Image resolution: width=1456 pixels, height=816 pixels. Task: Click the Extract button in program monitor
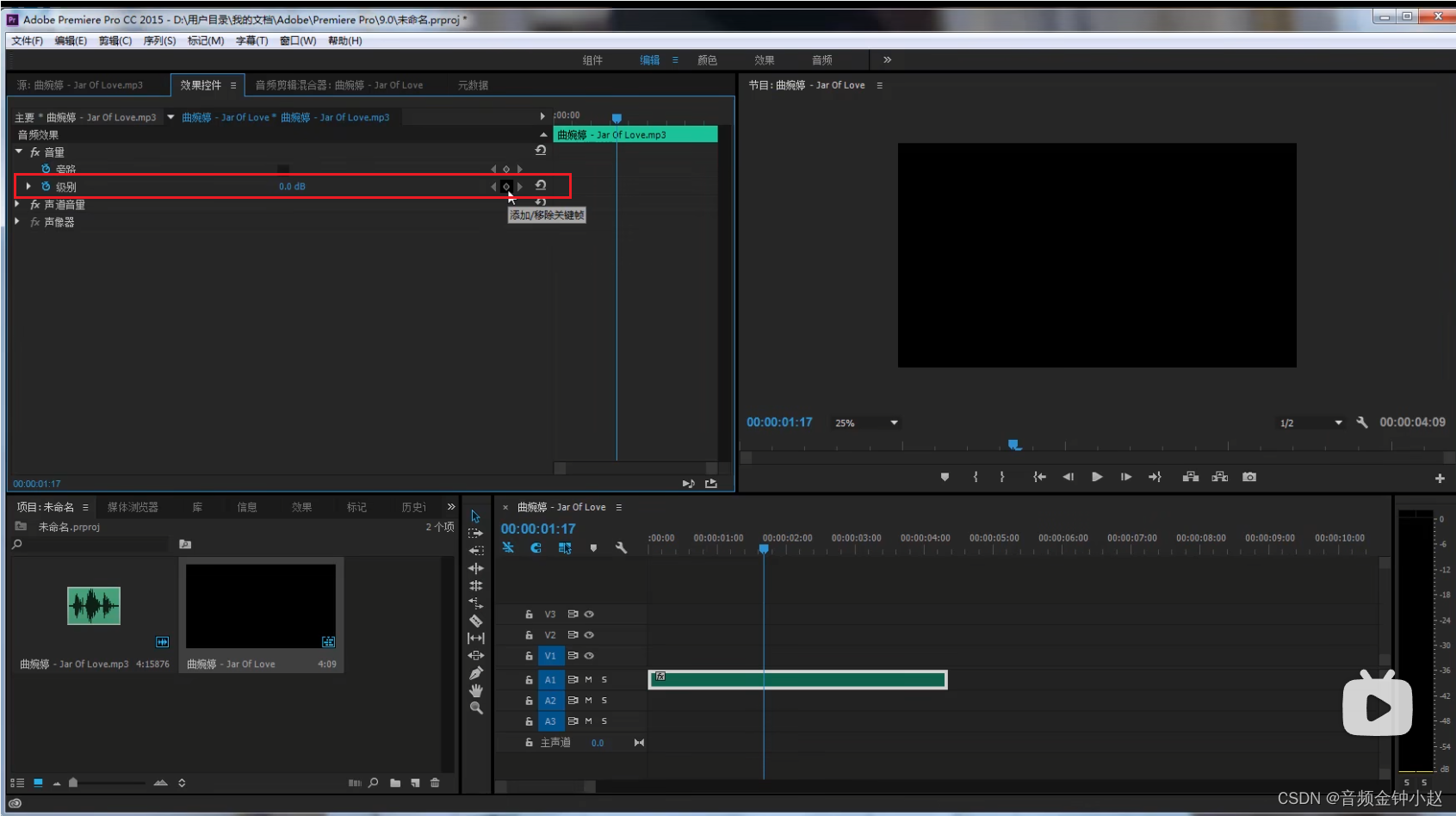coord(1220,477)
